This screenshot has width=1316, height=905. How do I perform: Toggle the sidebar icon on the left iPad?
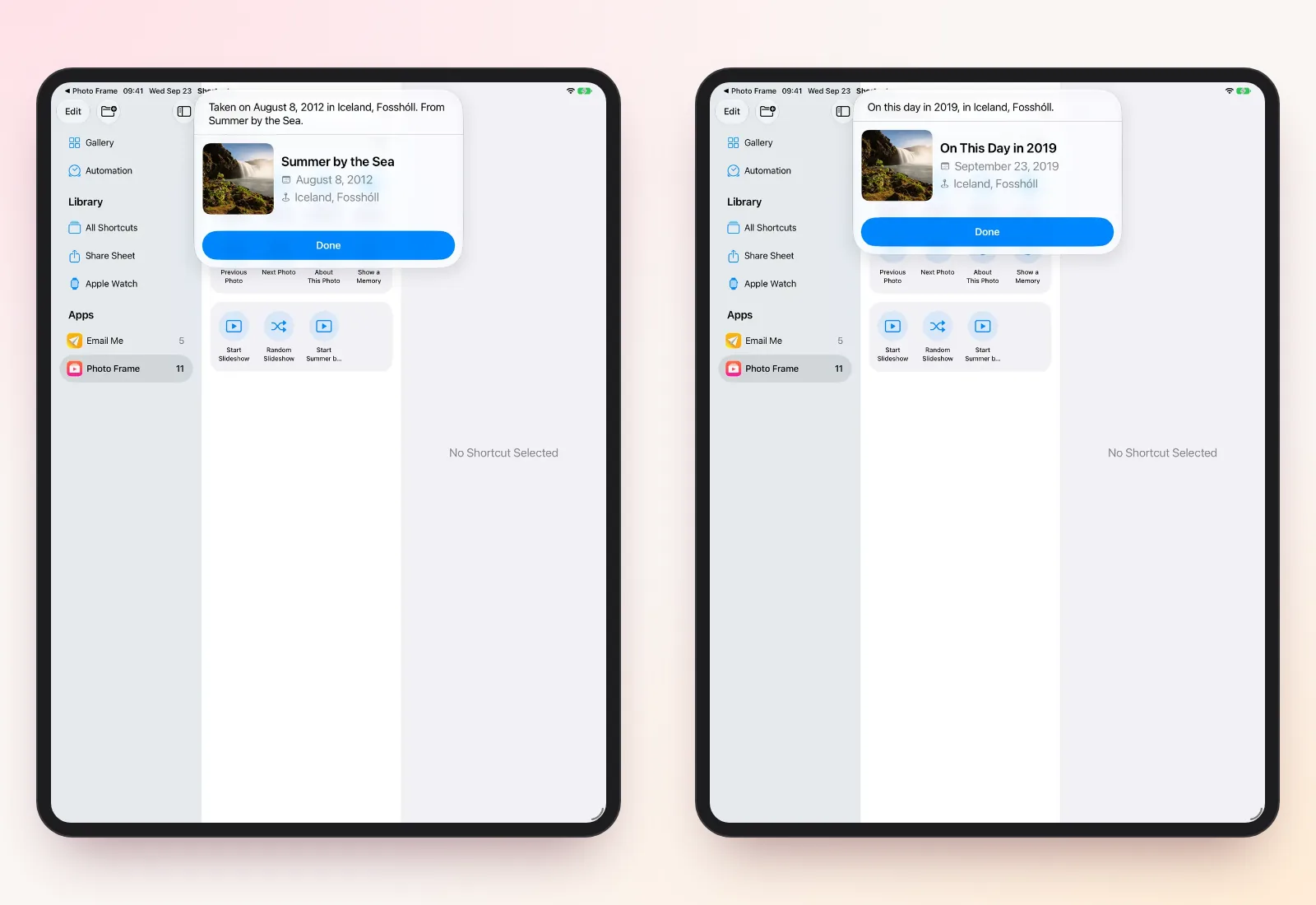184,112
